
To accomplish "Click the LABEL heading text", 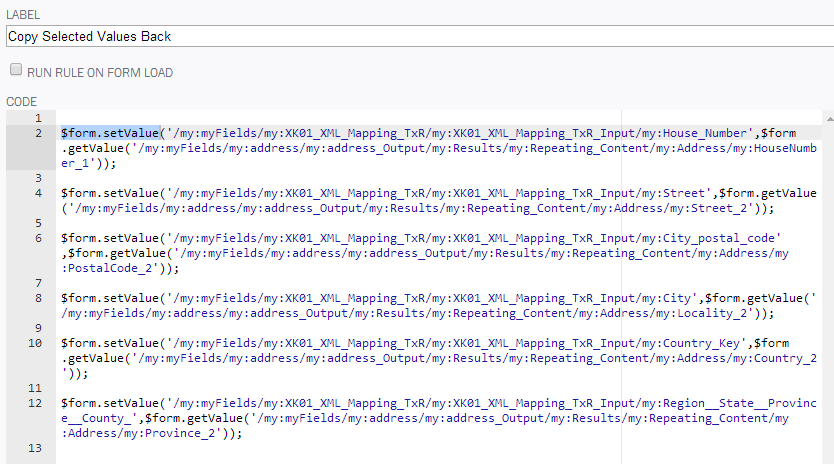I will (x=23, y=15).
